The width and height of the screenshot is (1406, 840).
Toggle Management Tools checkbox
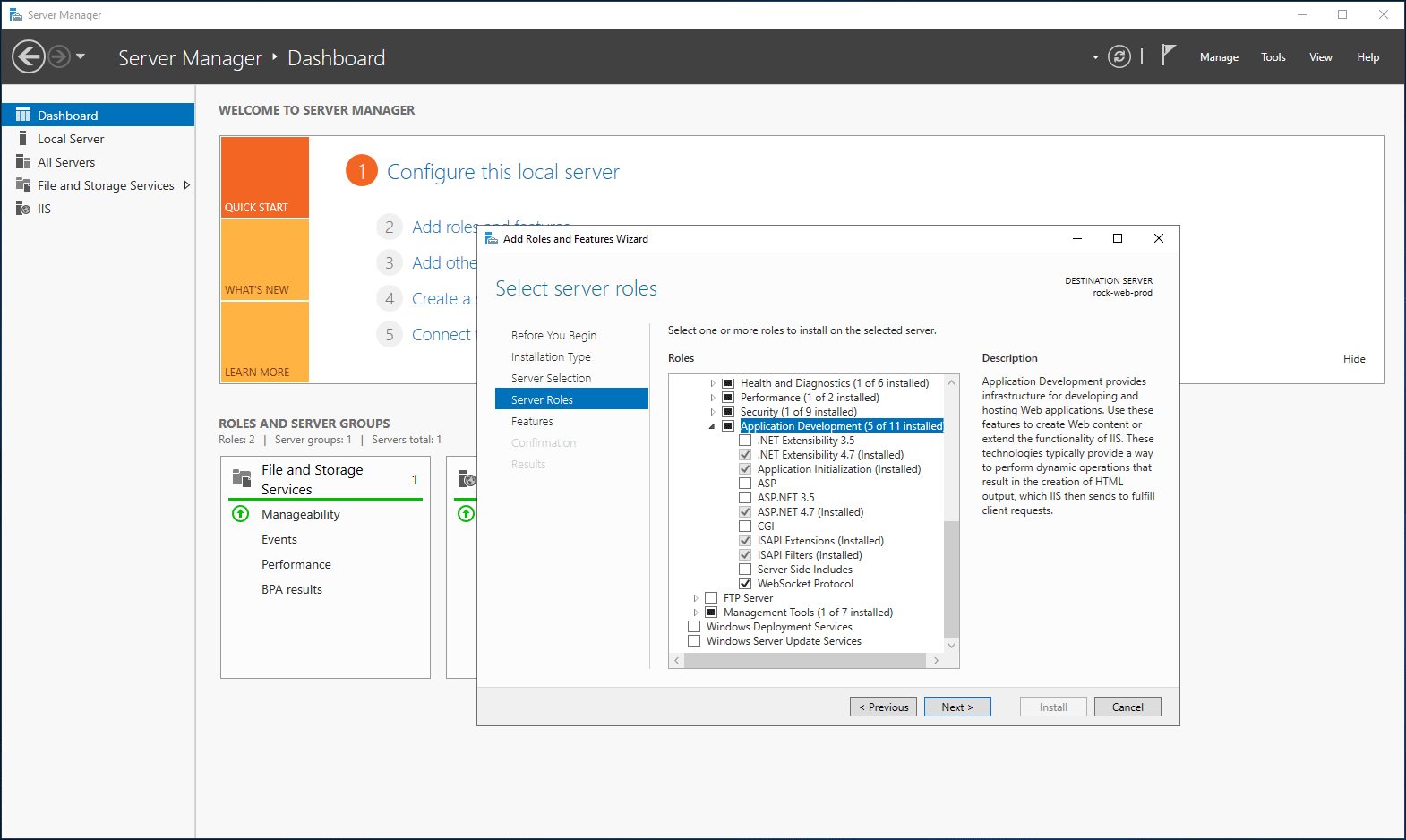(x=711, y=613)
